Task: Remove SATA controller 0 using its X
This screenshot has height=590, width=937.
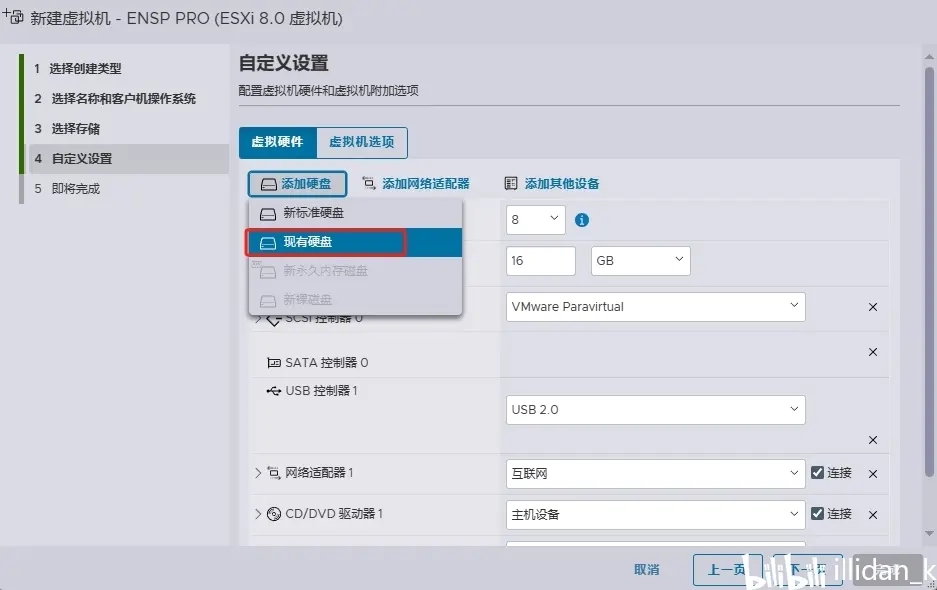Action: [872, 352]
